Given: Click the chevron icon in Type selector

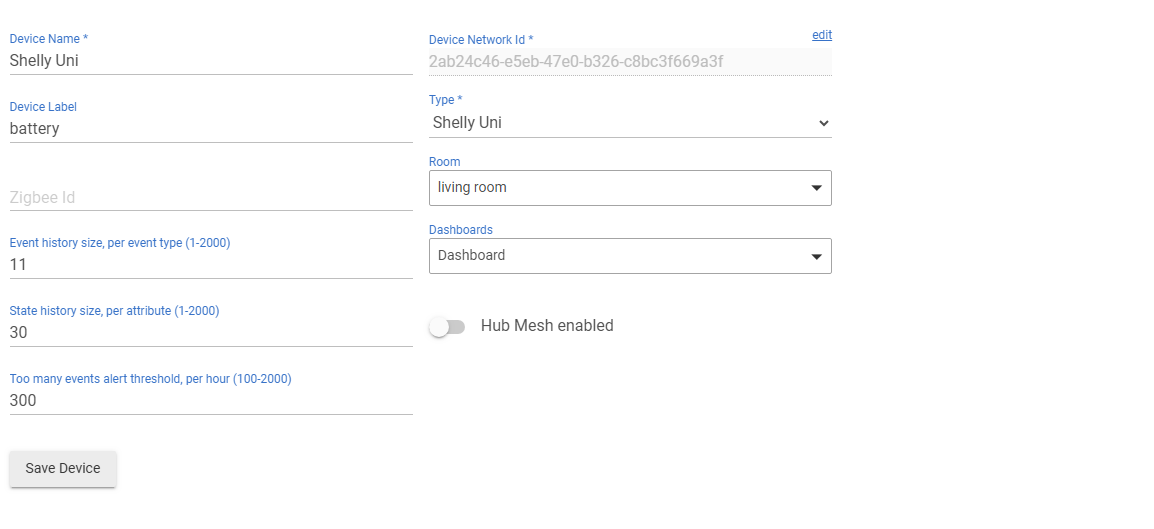Looking at the screenshot, I should 824,123.
